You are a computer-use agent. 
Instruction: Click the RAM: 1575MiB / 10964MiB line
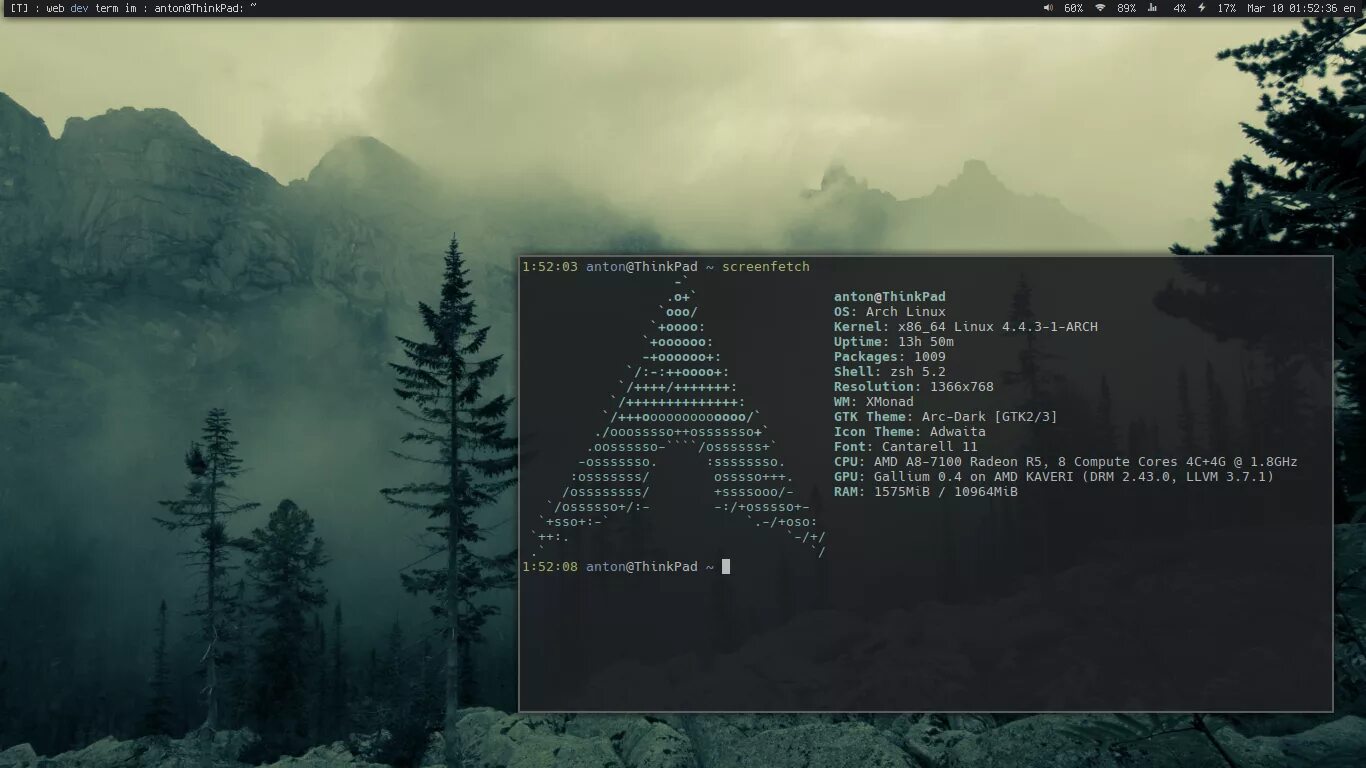[x=926, y=492]
